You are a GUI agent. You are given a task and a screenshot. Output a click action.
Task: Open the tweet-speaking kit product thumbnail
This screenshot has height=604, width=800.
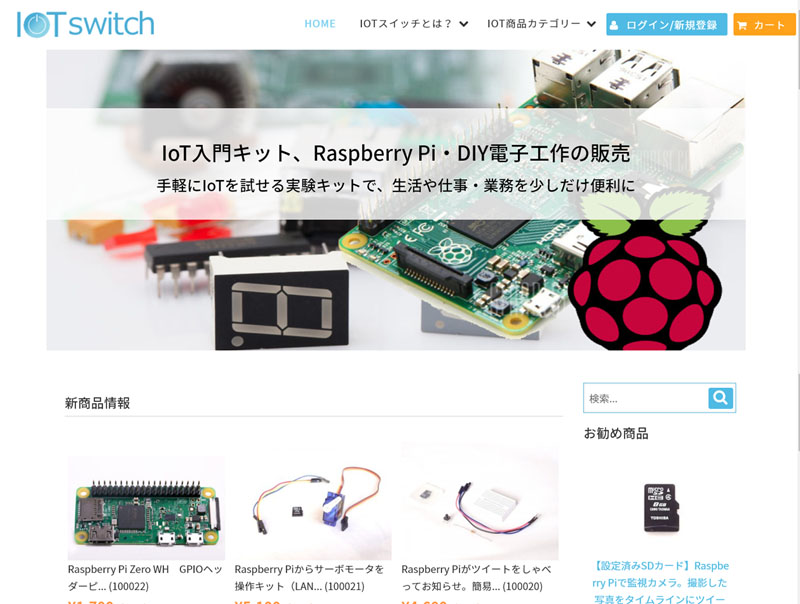click(x=480, y=502)
